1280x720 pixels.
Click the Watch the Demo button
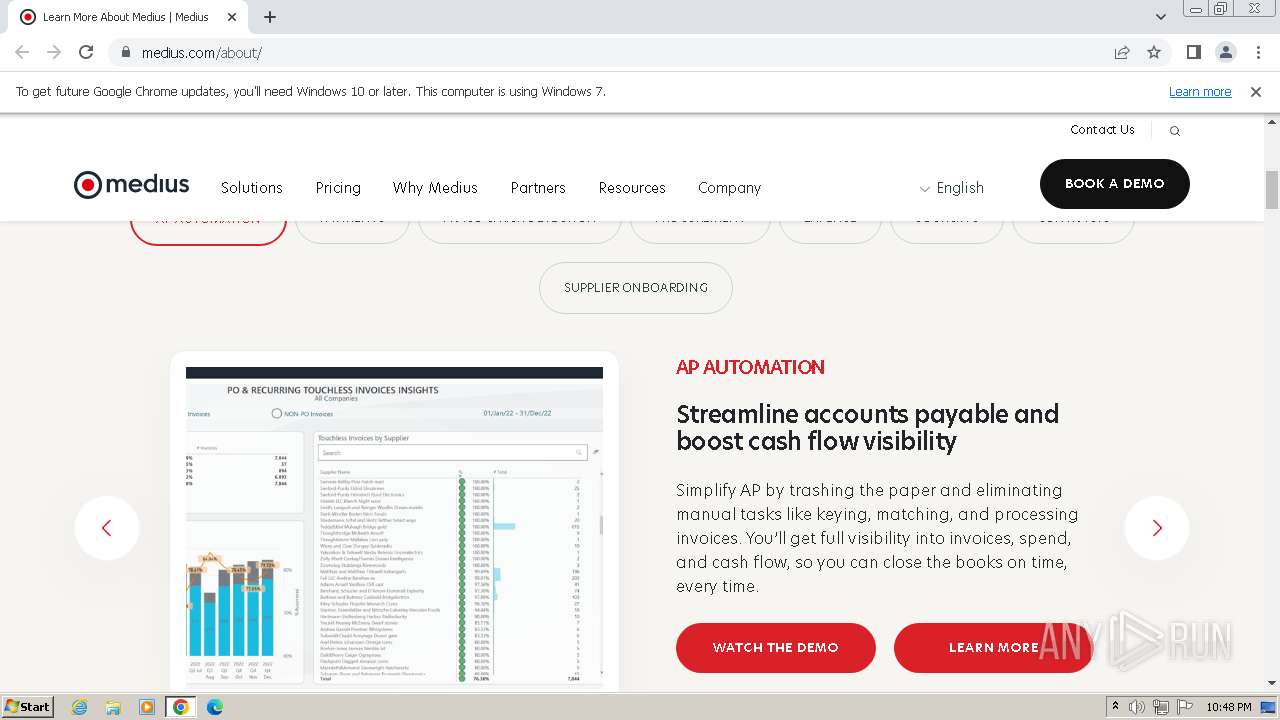pyautogui.click(x=776, y=648)
